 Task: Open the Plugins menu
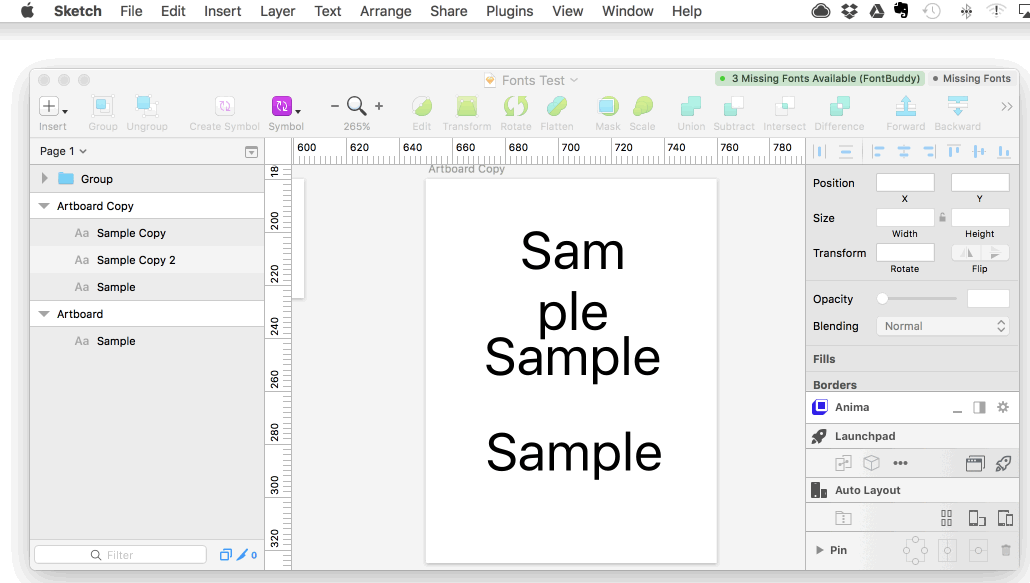(x=510, y=11)
